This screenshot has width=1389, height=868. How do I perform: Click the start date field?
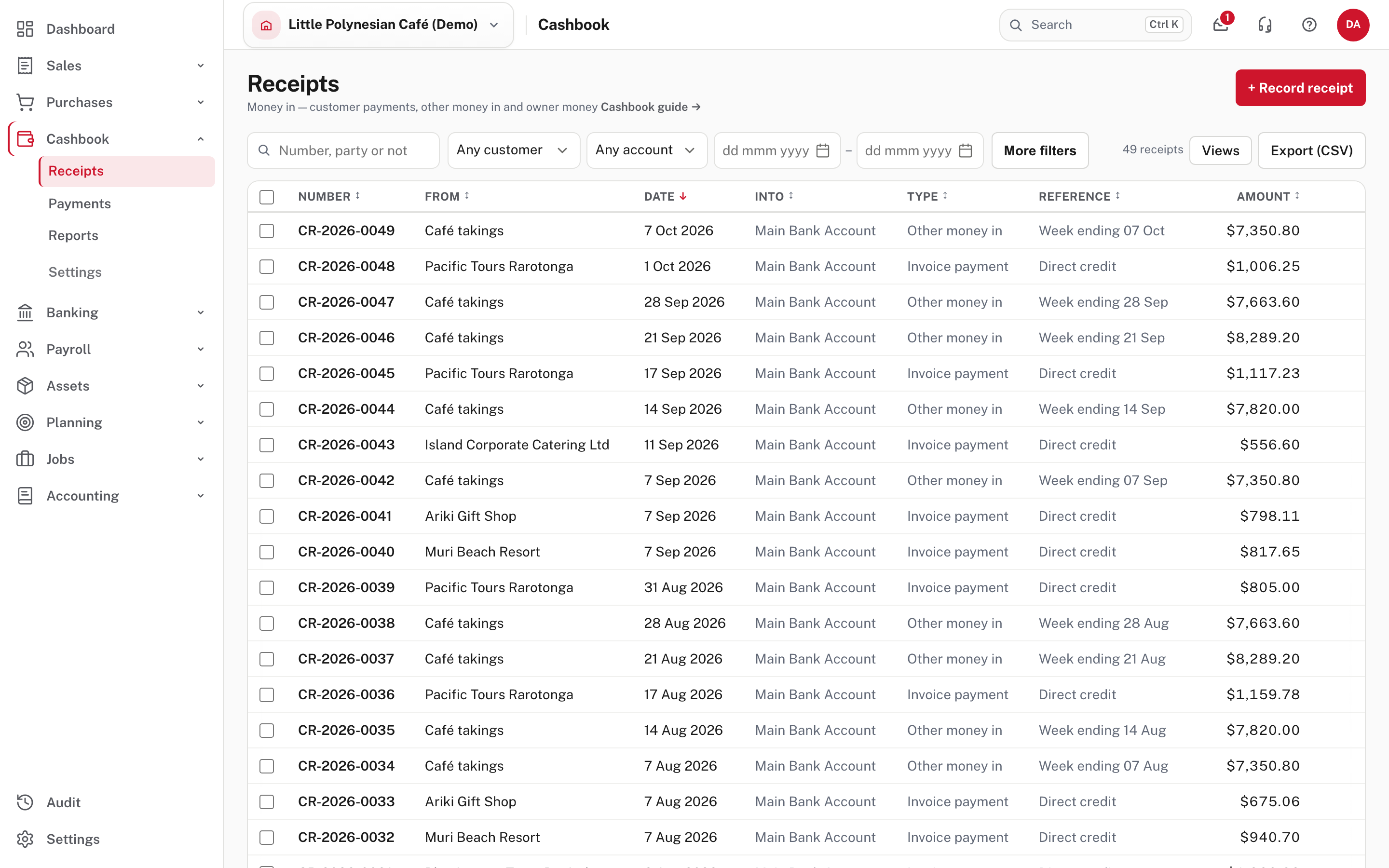point(776,150)
